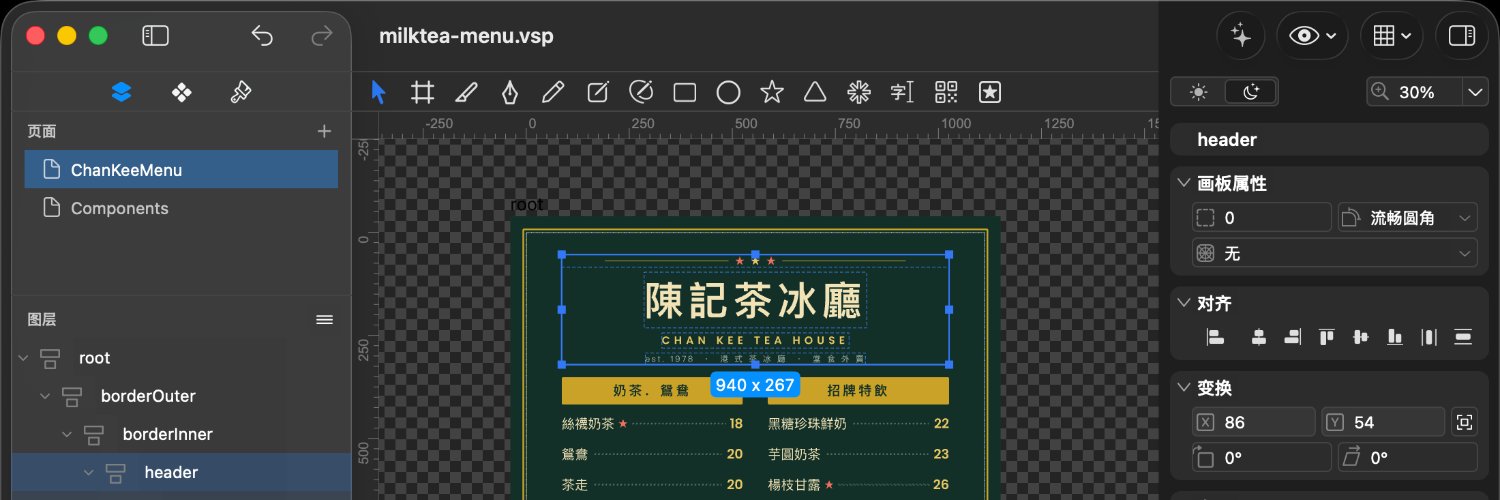Select the rectangle shape tool
Viewport: 1500px width, 500px height.
pyautogui.click(x=684, y=92)
